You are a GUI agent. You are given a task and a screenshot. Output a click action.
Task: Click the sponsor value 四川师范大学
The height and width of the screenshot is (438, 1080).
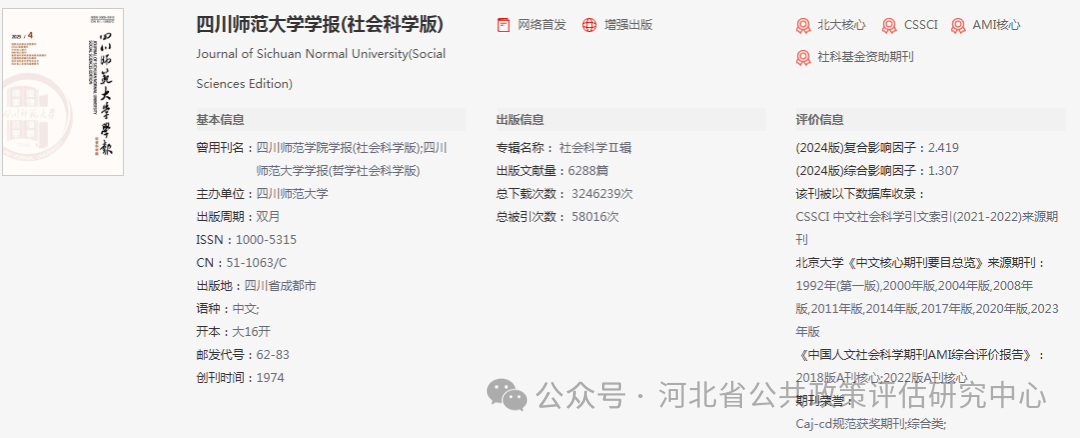292,194
